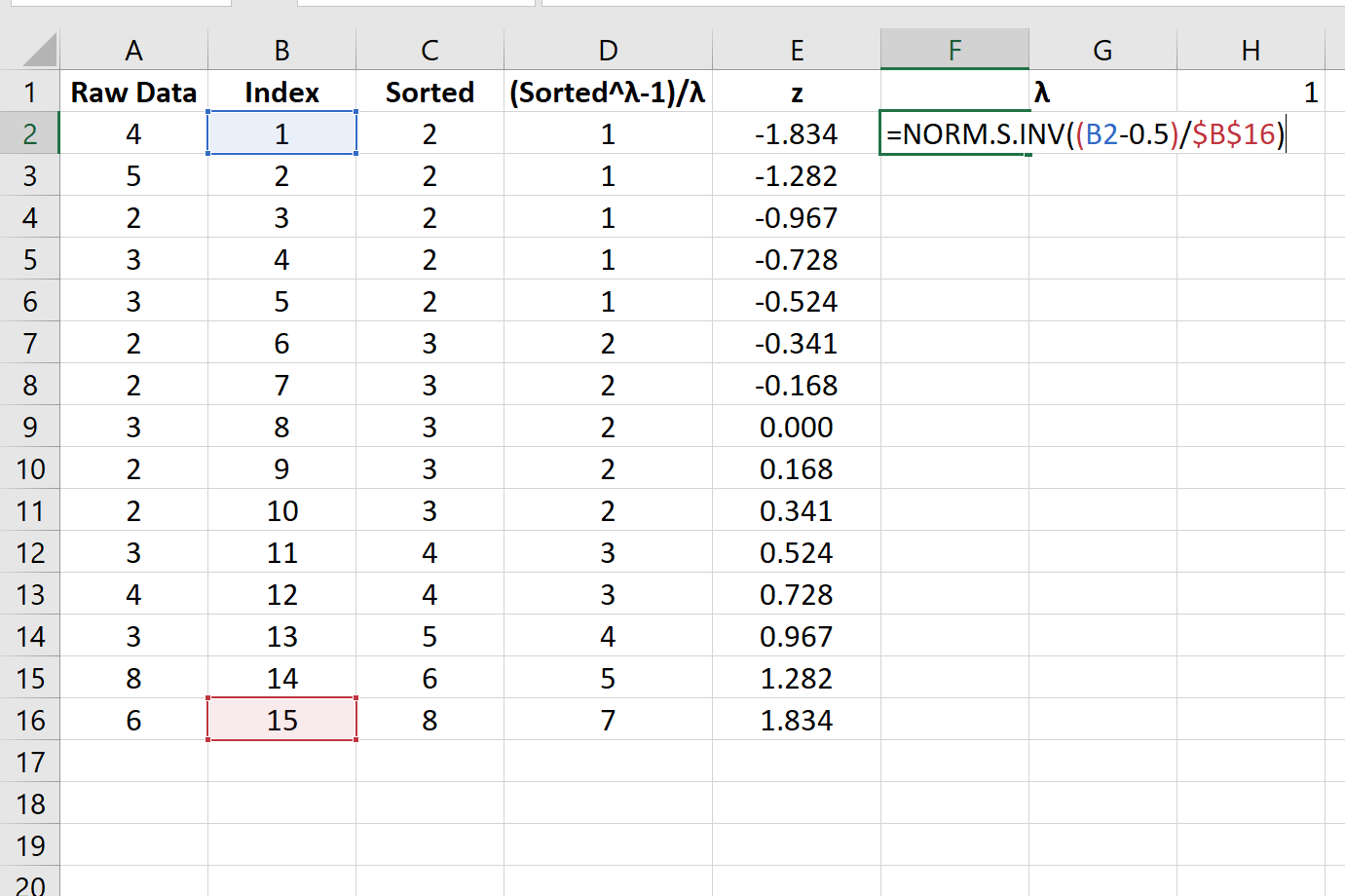Click cell B15 with index 14

coord(281,678)
